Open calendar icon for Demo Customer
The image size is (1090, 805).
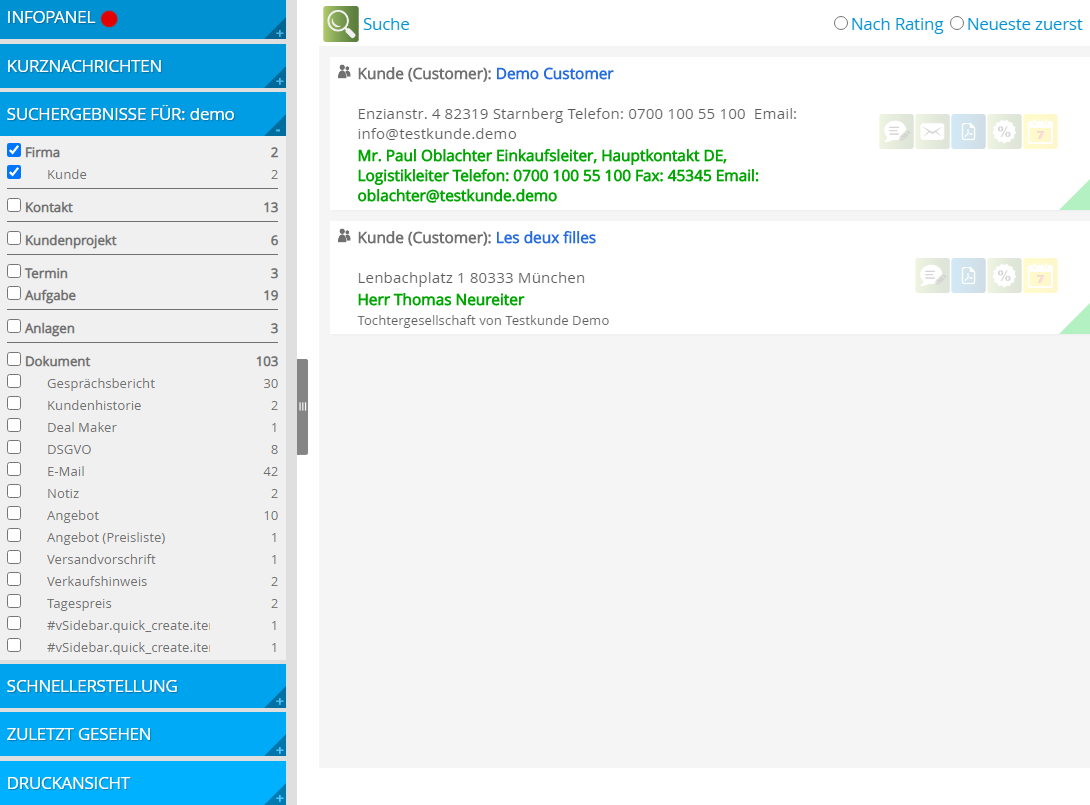(1040, 132)
